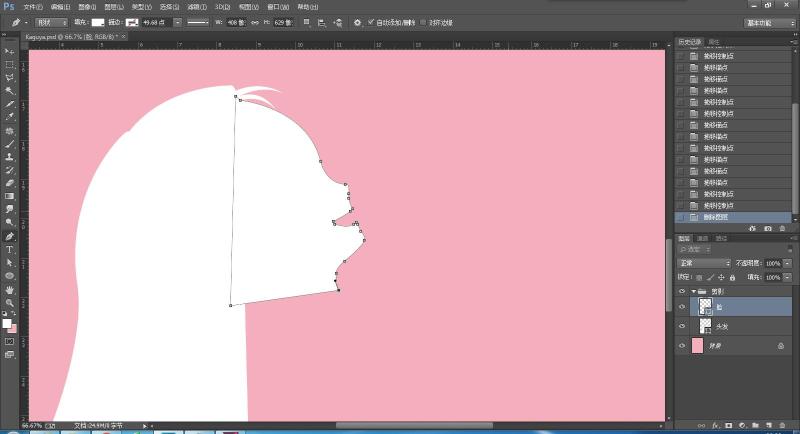The width and height of the screenshot is (800, 434).
Task: Select the Hand tool
Action: 9,290
